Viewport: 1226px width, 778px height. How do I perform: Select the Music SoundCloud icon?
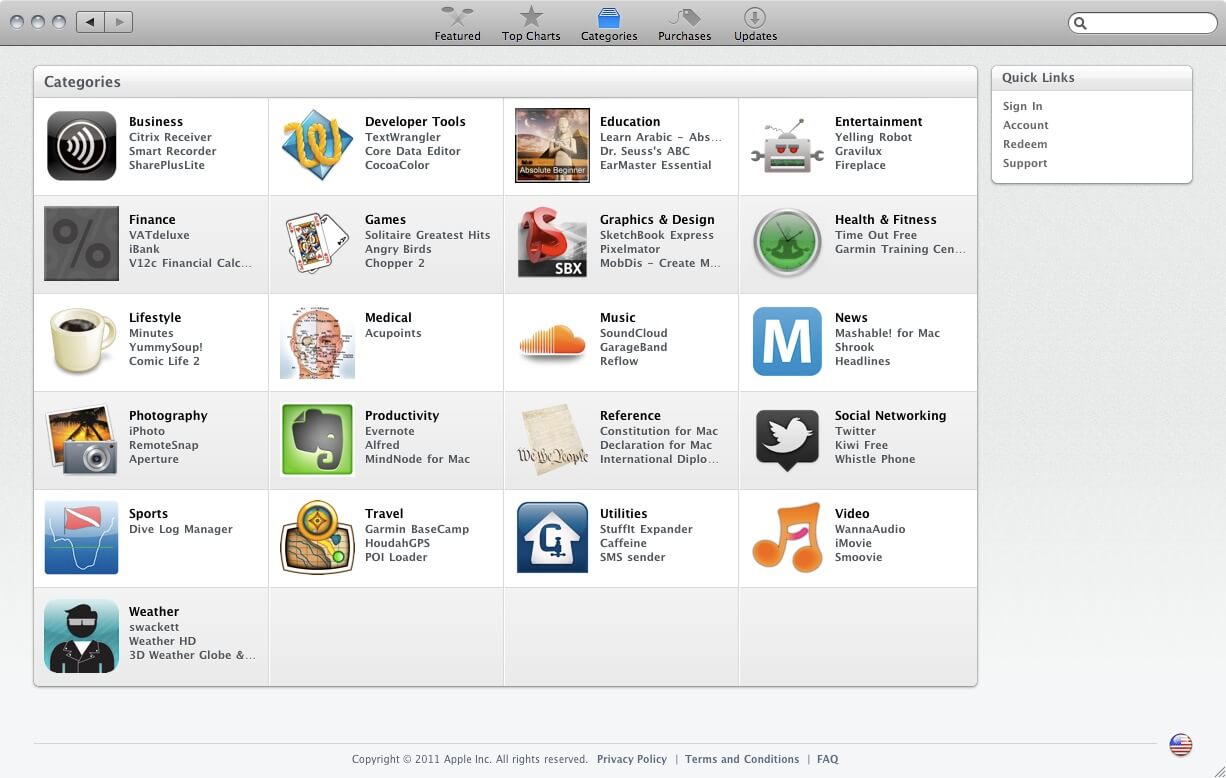pos(552,341)
